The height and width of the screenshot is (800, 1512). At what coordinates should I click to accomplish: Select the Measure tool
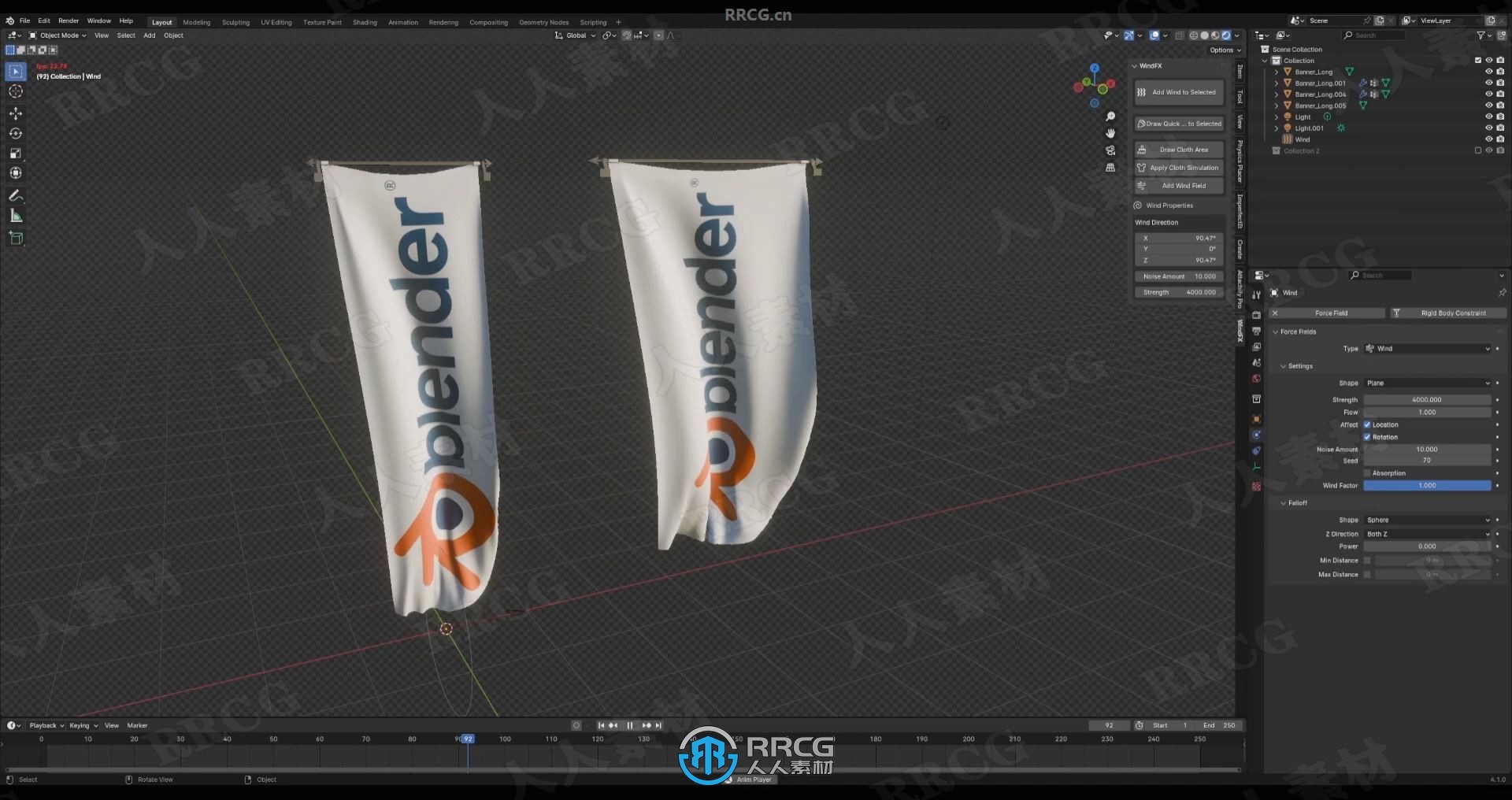(16, 216)
